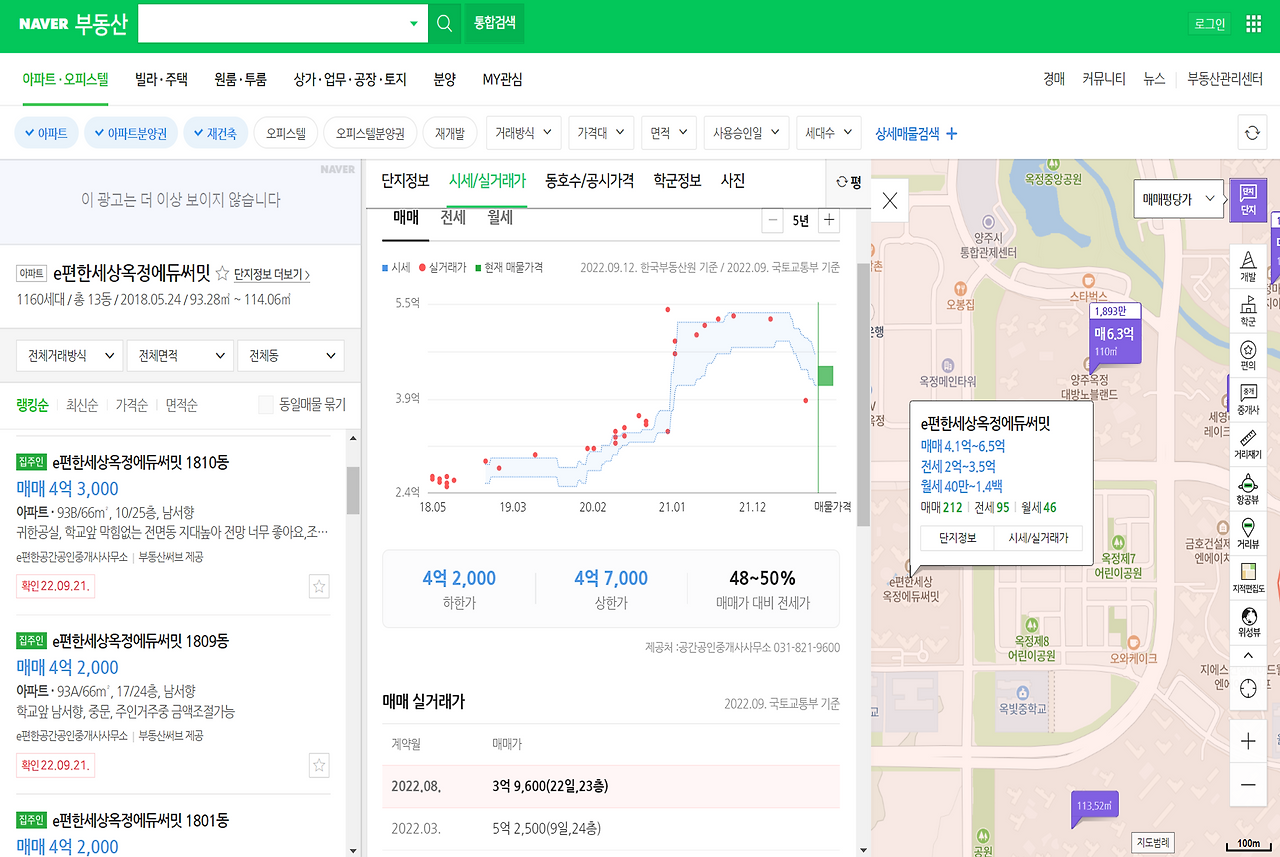Switch to the 학군정보 tab
Viewport: 1280px width, 857px height.
[677, 181]
